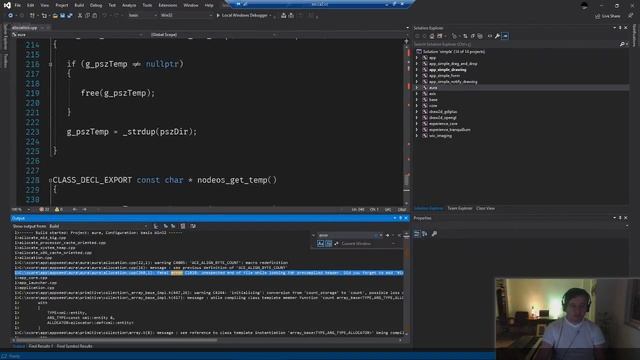Click the Save All toolbar icon
The width and height of the screenshot is (640, 360).
[x=70, y=16]
